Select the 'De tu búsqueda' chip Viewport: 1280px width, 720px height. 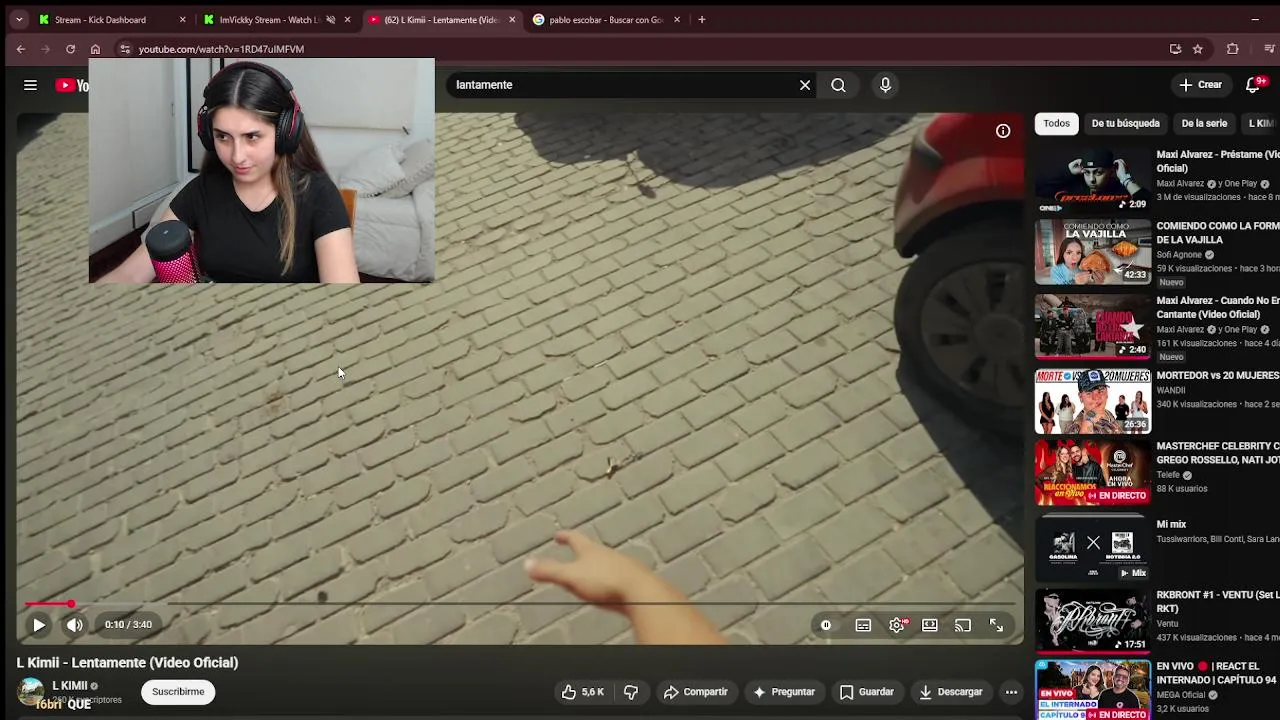coord(1125,123)
